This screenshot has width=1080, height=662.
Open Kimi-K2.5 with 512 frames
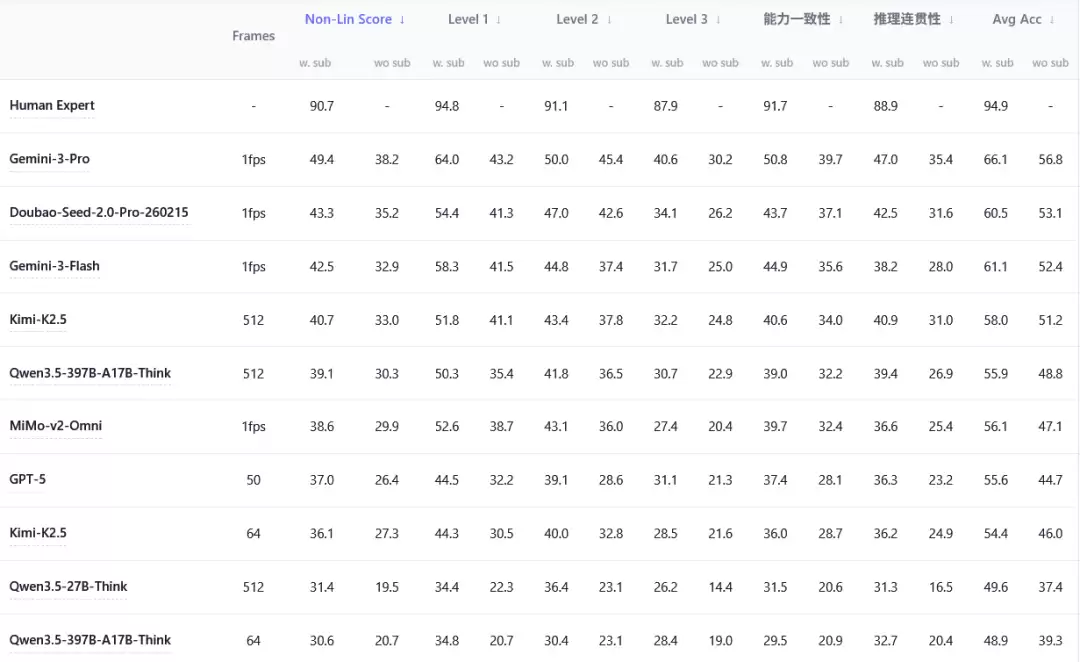coord(38,320)
